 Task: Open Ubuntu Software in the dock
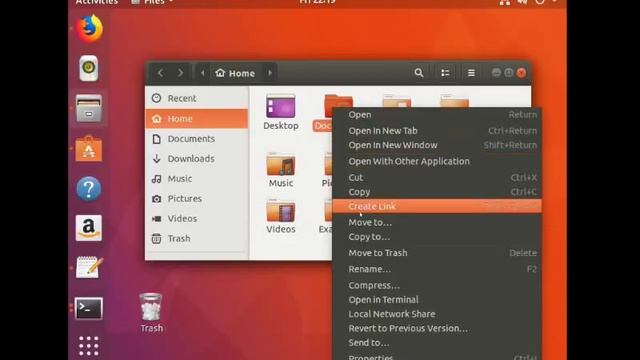click(89, 149)
